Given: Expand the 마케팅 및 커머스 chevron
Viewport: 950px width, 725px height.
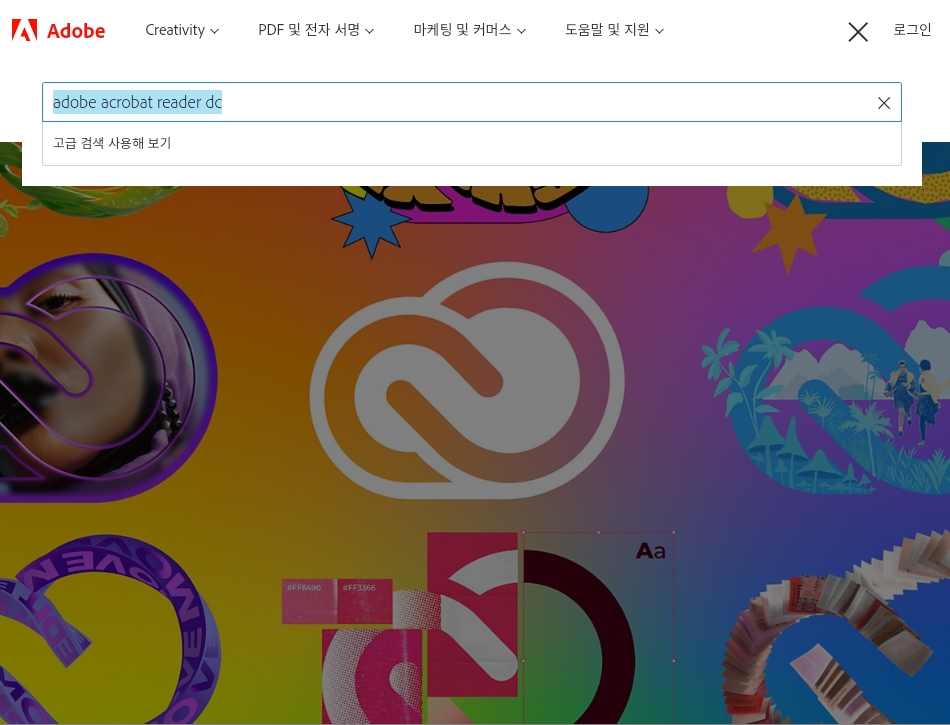Looking at the screenshot, I should tap(521, 31).
